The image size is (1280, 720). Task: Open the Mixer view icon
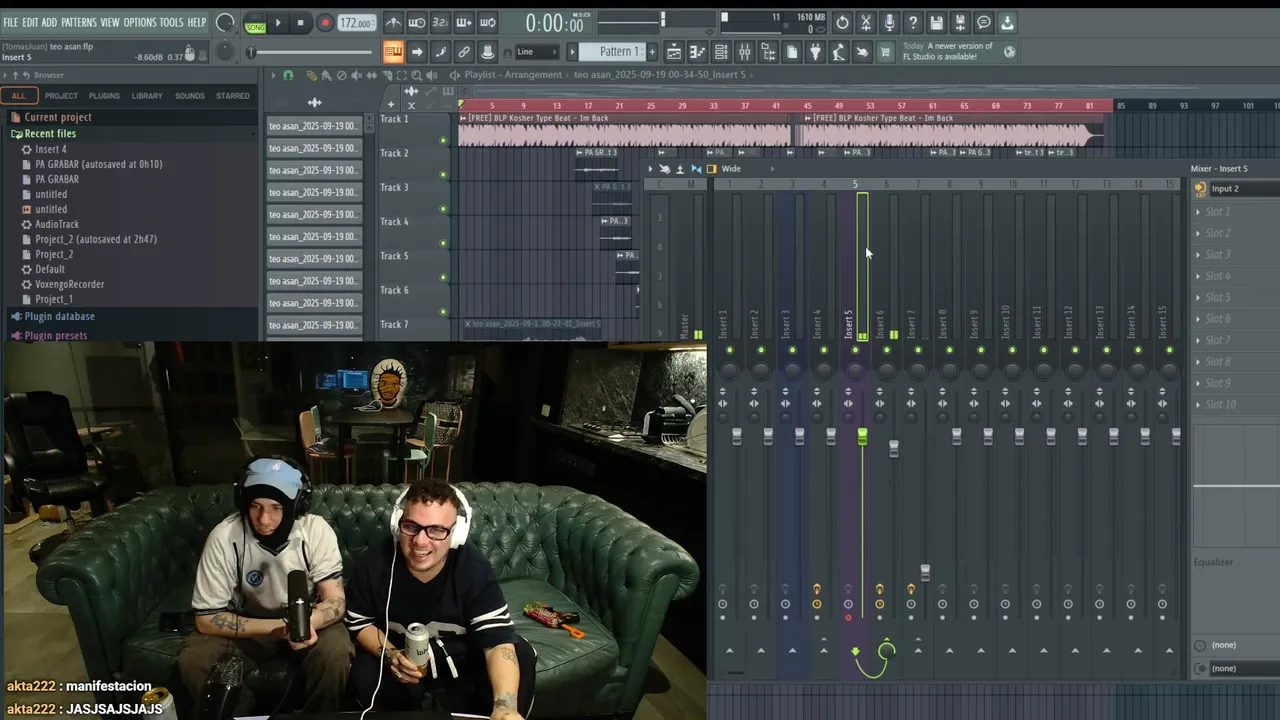pos(745,52)
